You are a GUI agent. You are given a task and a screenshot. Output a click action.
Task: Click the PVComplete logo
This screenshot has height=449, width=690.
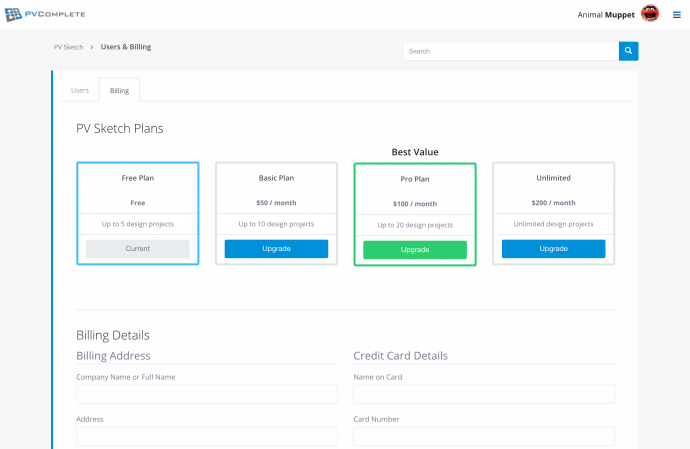pos(45,15)
